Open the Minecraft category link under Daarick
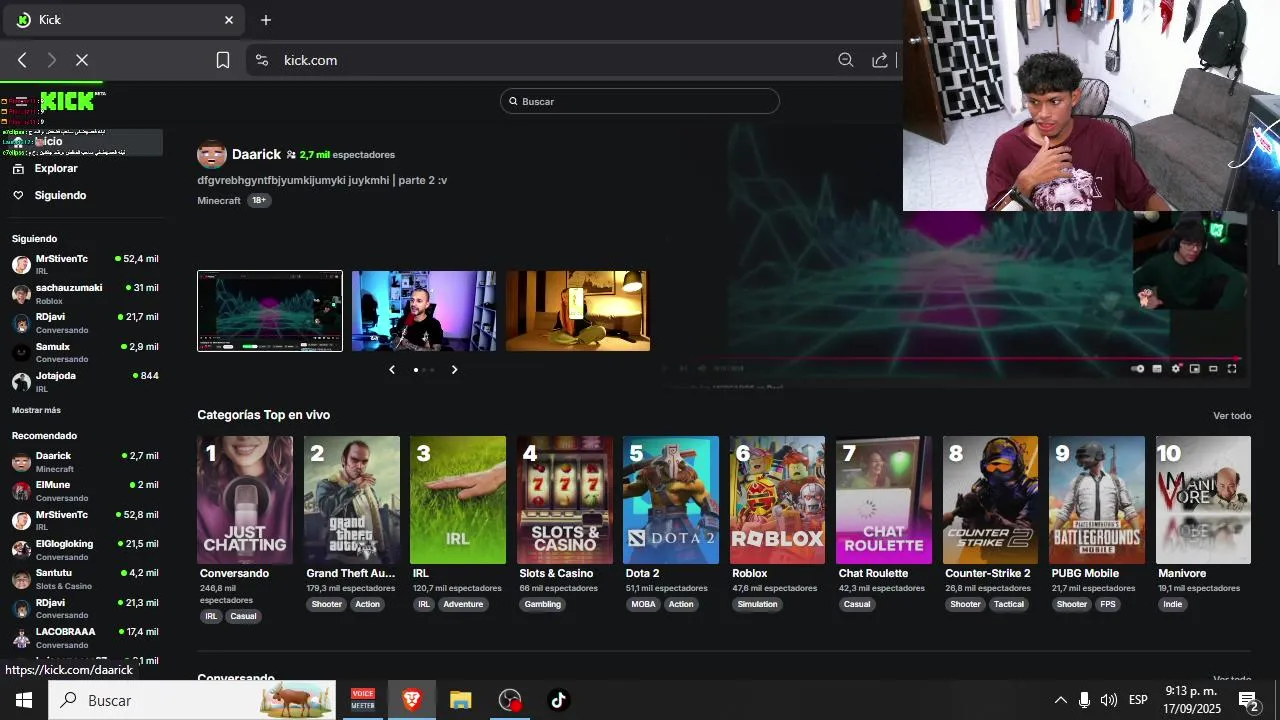The width and height of the screenshot is (1280, 720). pos(219,201)
